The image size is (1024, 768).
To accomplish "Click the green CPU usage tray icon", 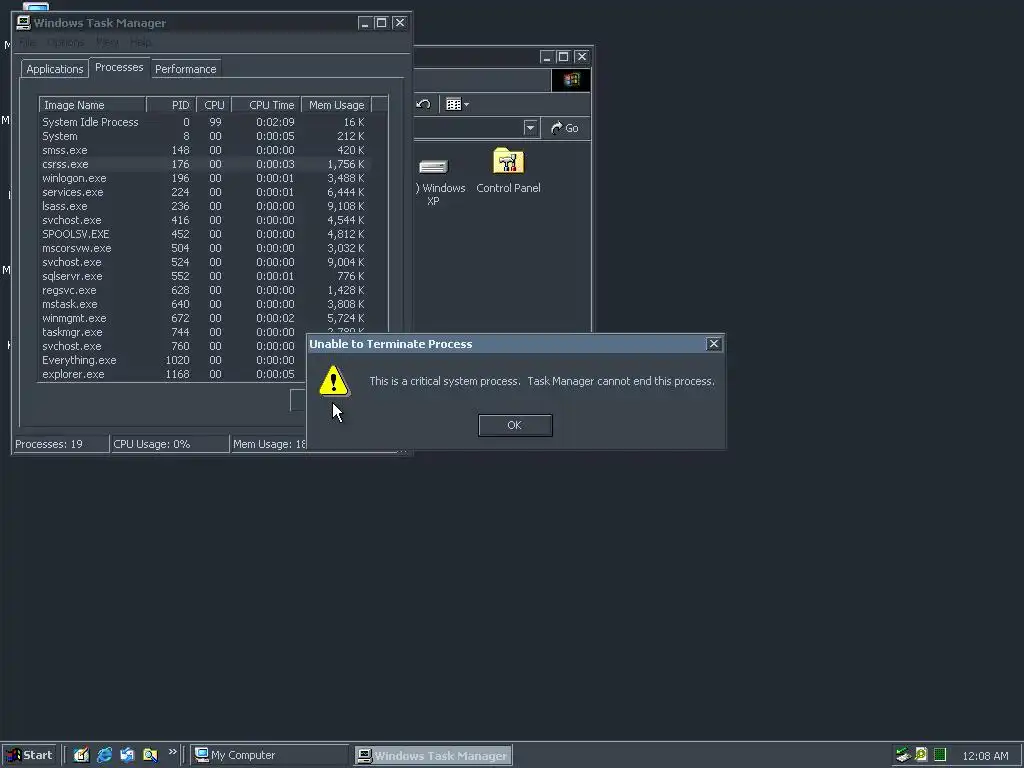I will 940,756.
